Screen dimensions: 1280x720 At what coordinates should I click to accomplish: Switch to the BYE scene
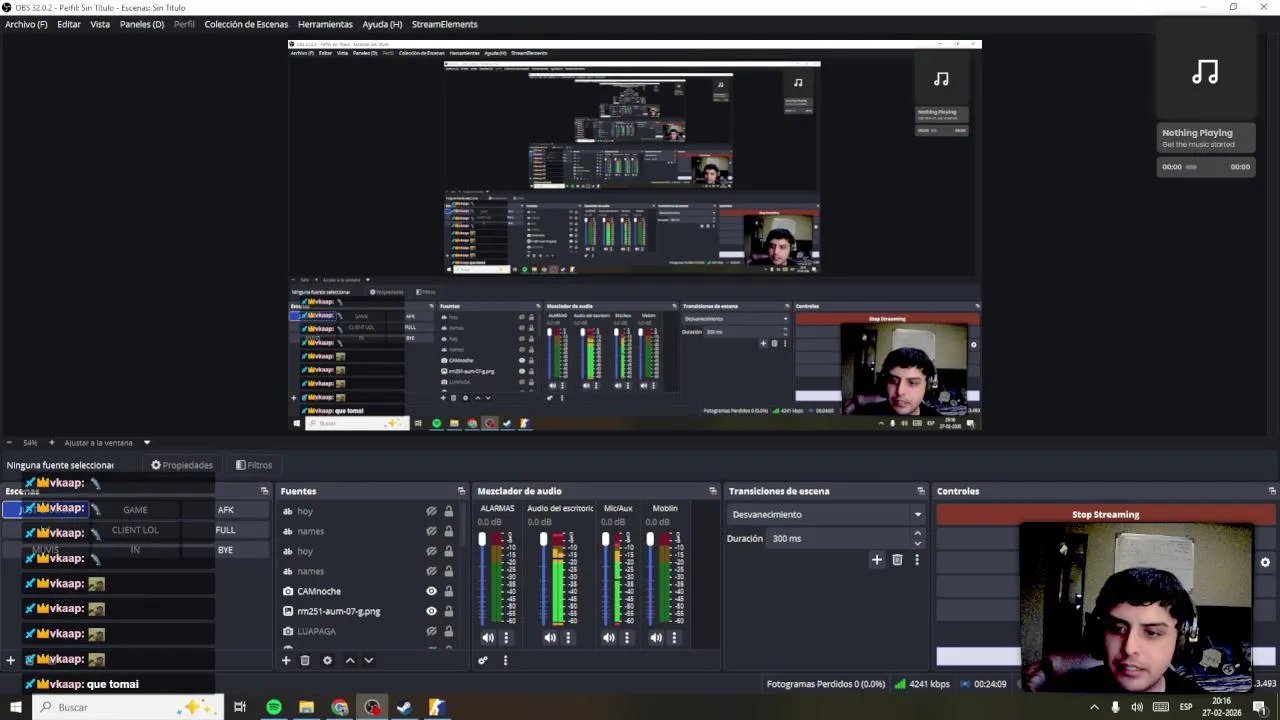(x=225, y=550)
